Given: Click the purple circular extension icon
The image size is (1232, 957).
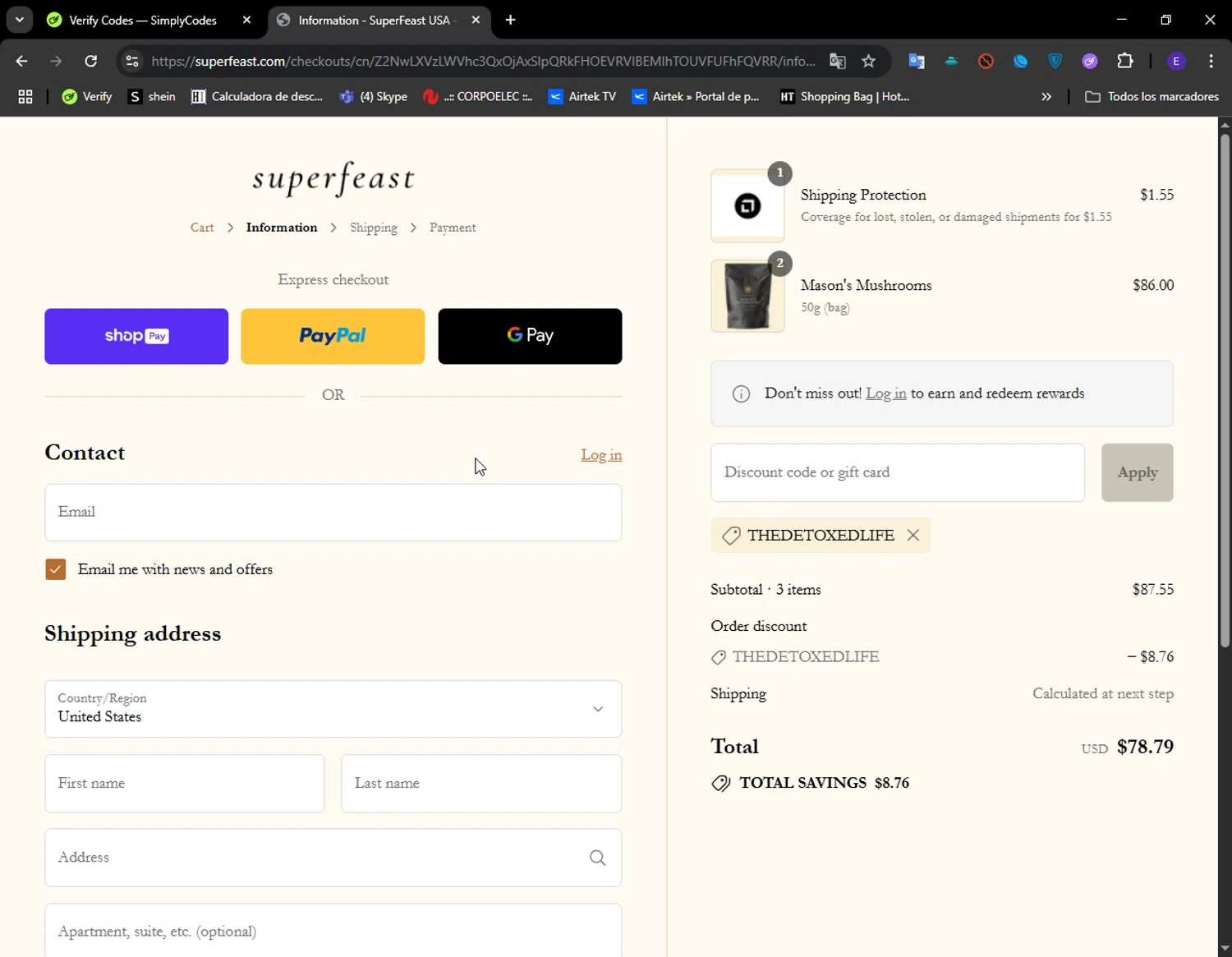Looking at the screenshot, I should tap(1090, 61).
